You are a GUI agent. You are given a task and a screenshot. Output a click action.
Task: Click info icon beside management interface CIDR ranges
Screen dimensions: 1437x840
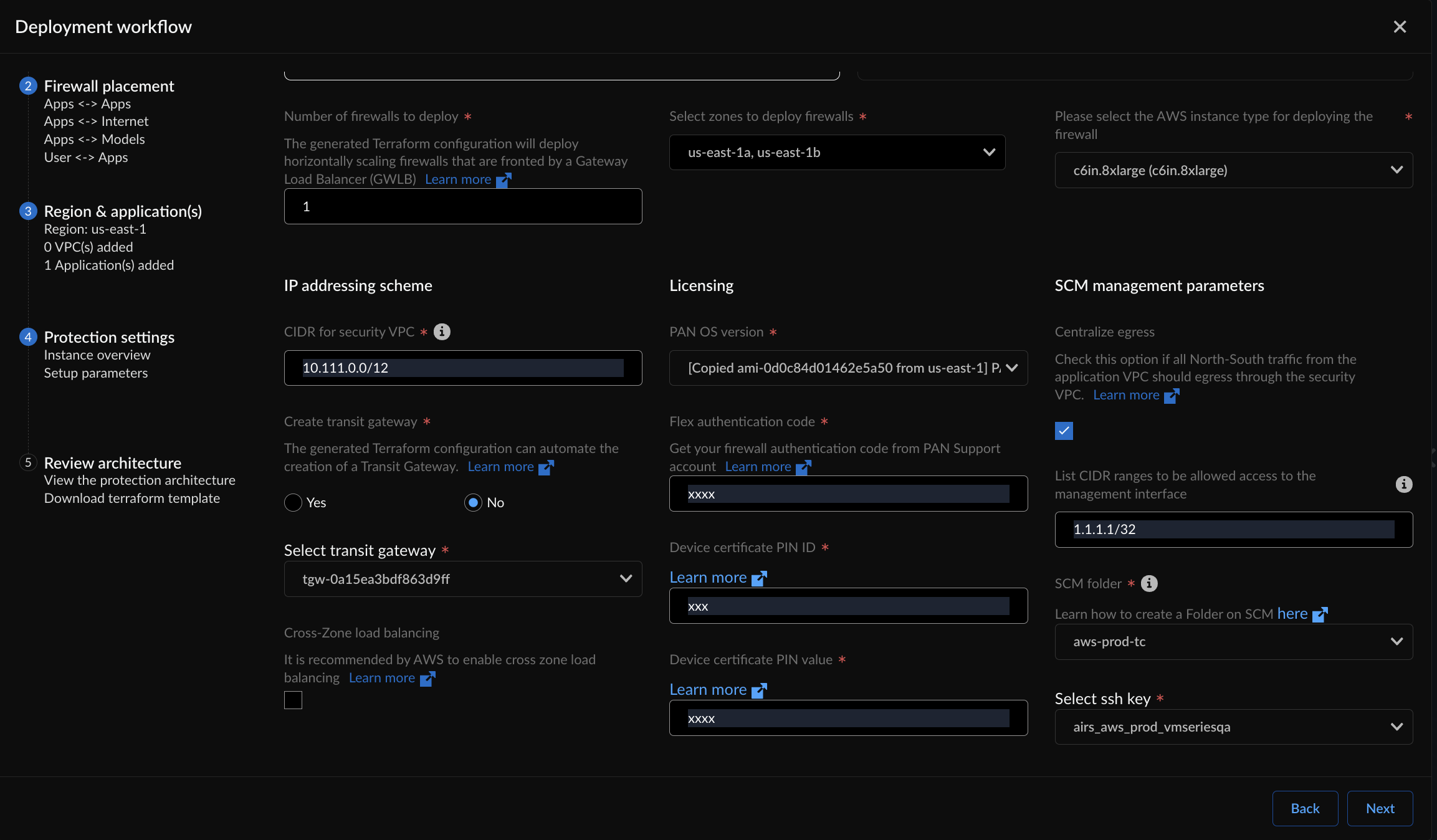[x=1403, y=484]
